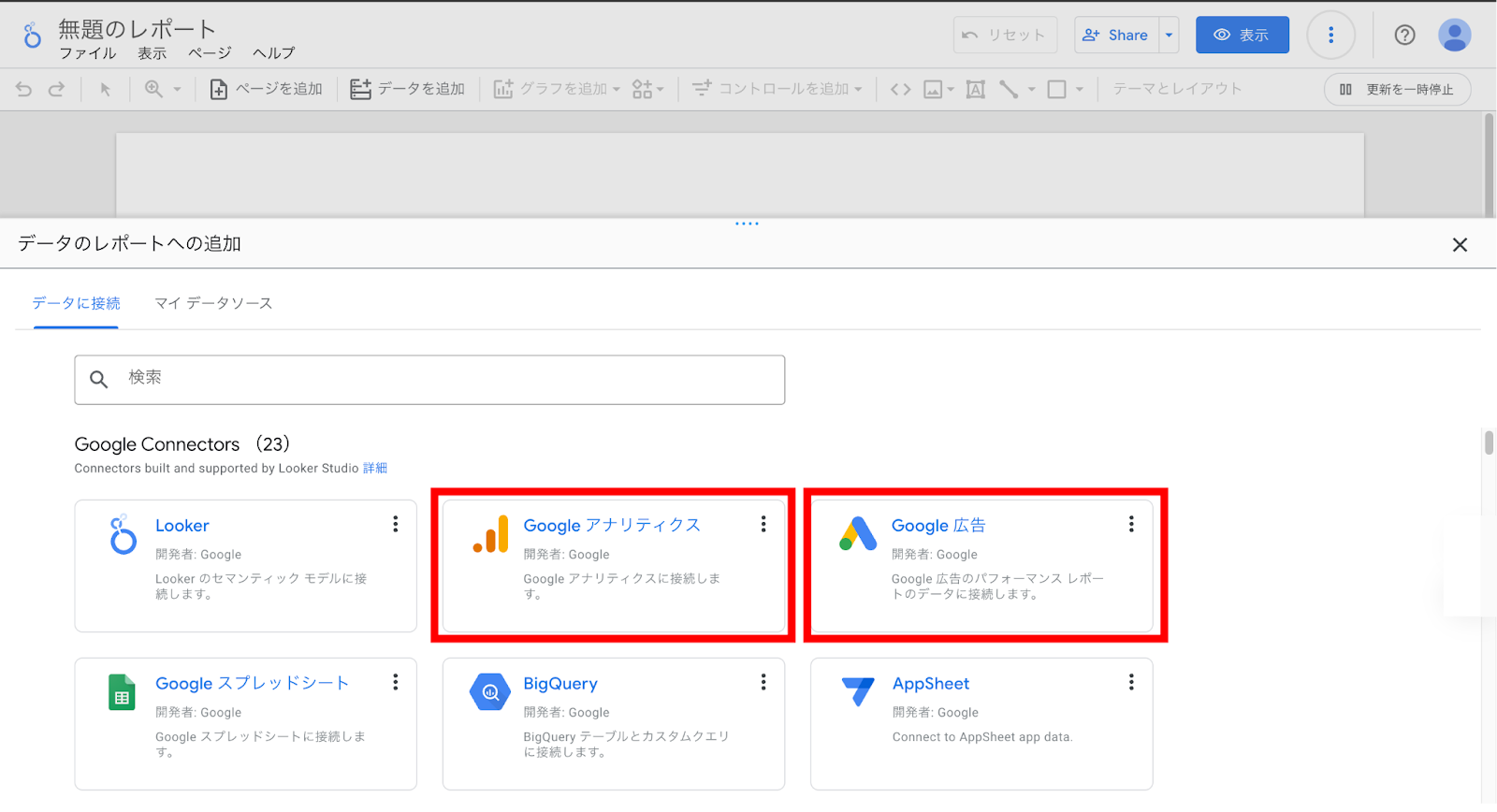Click the user account avatar
This screenshot has height=812, width=1497.
point(1454,35)
